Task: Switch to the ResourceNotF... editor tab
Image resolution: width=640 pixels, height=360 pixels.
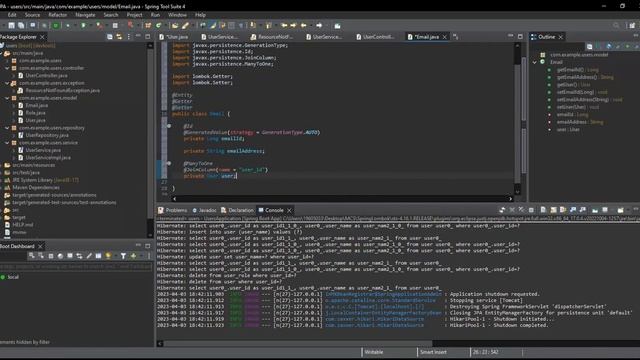Action: (x=273, y=37)
